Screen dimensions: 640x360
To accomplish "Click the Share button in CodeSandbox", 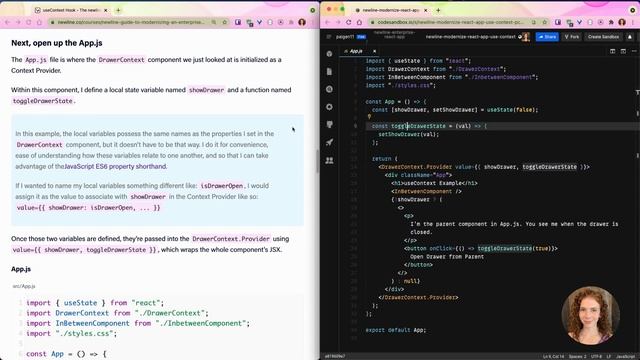I will 547,37.
